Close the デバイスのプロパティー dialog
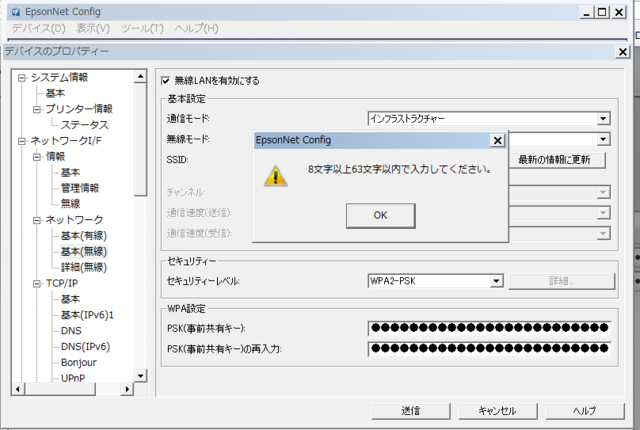Viewport: 640px width, 430px height. pyautogui.click(x=622, y=52)
